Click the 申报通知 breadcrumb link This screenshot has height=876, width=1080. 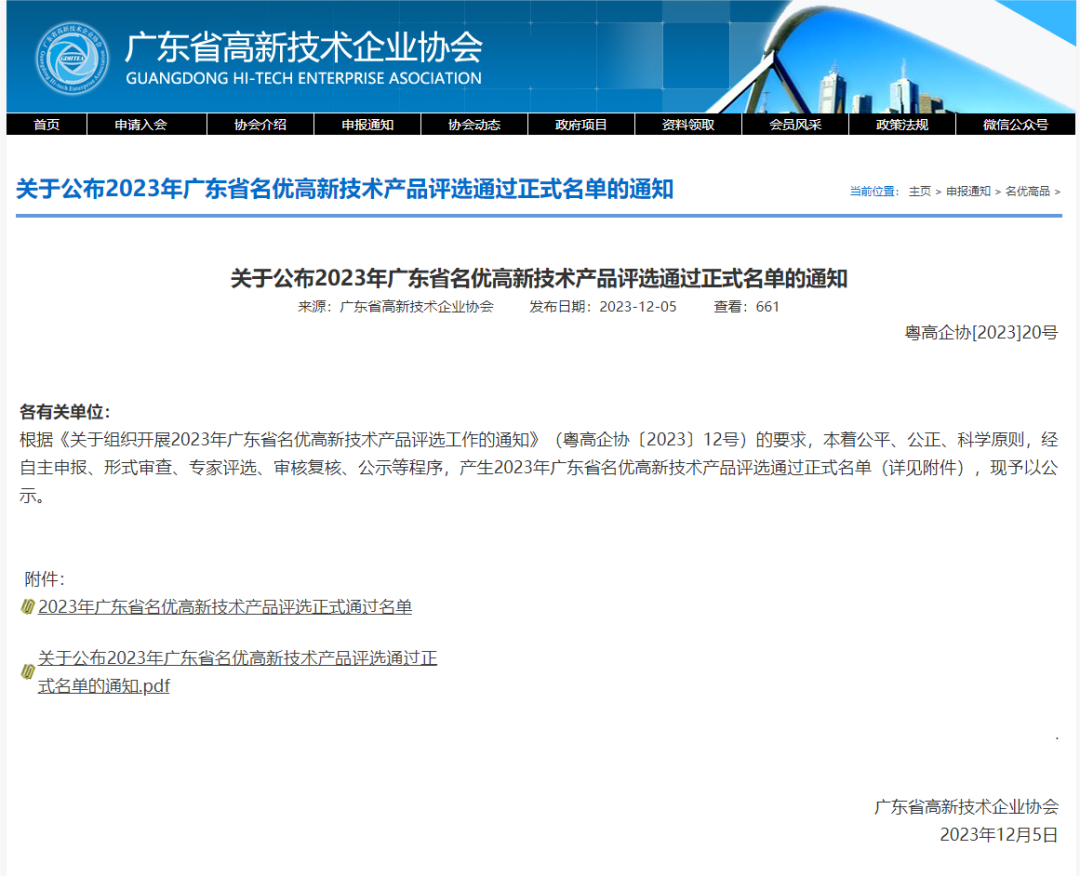coord(968,191)
